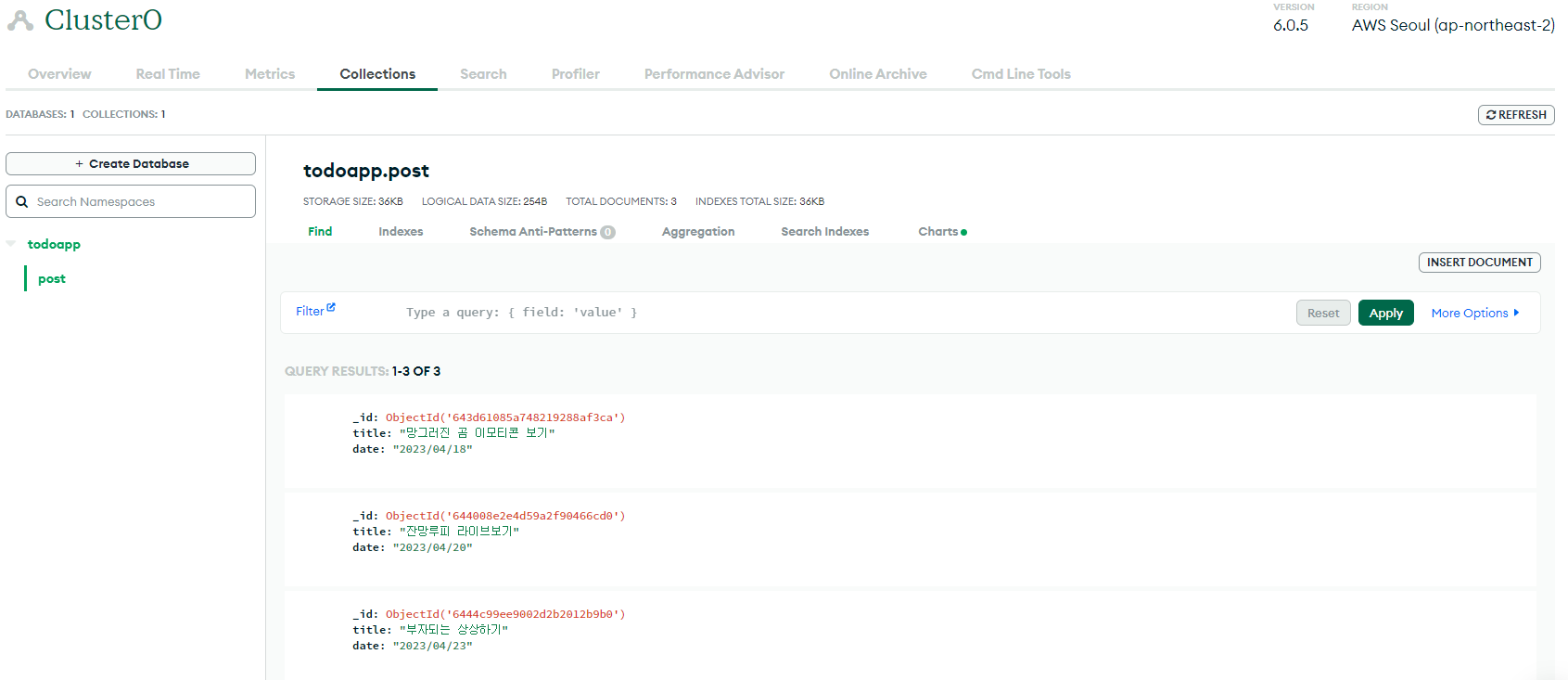The image size is (1568, 680).
Task: Open Search Indexes sub-tab
Action: [824, 232]
